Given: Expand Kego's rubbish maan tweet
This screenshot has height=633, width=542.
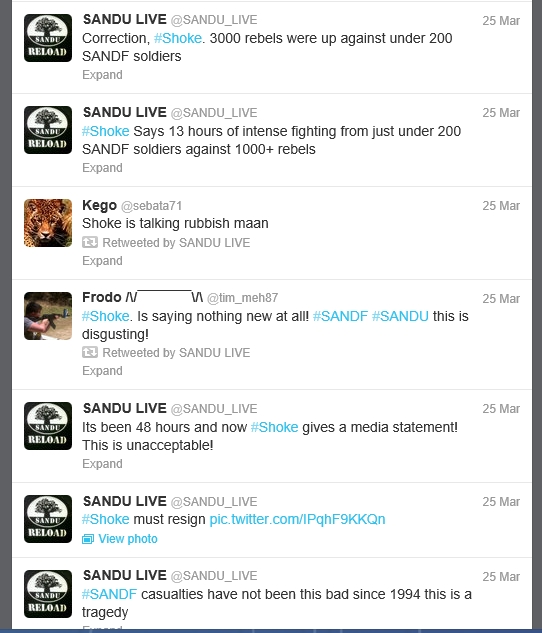Looking at the screenshot, I should pos(102,261).
